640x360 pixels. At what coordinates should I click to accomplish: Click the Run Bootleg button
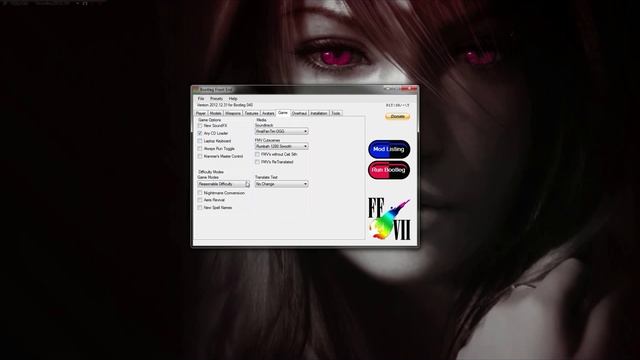[x=389, y=170]
